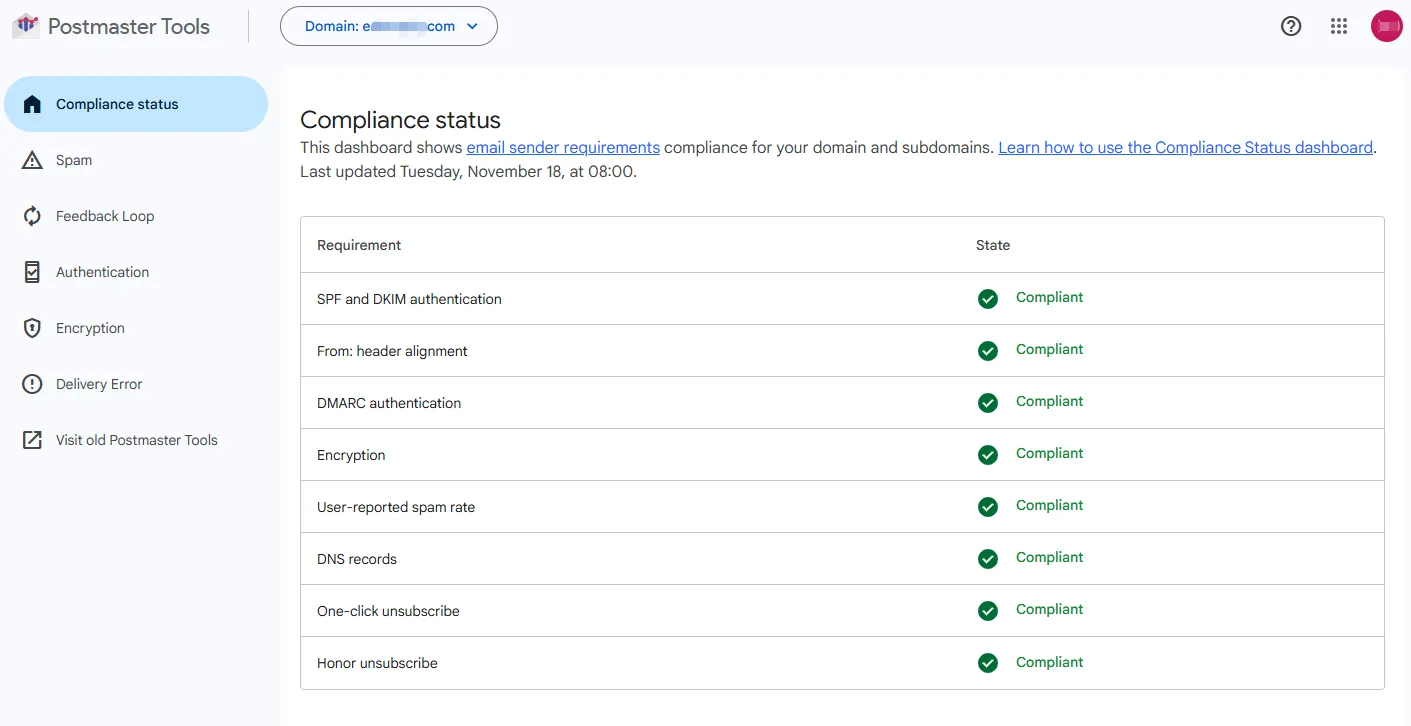Expand the domain chooser chevron
The image size is (1411, 726).
472,26
